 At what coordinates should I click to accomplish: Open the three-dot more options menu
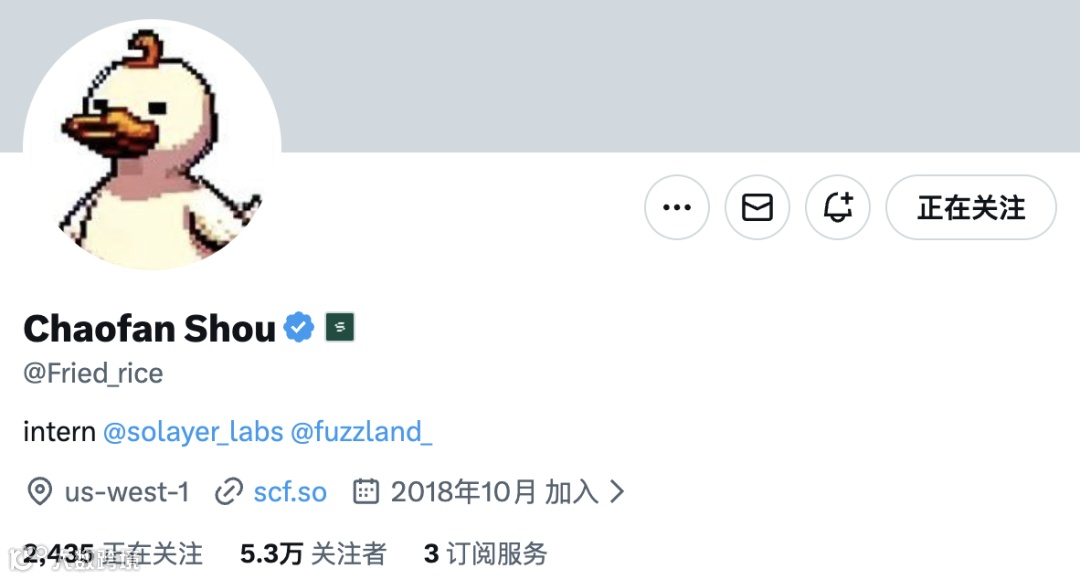[676, 207]
